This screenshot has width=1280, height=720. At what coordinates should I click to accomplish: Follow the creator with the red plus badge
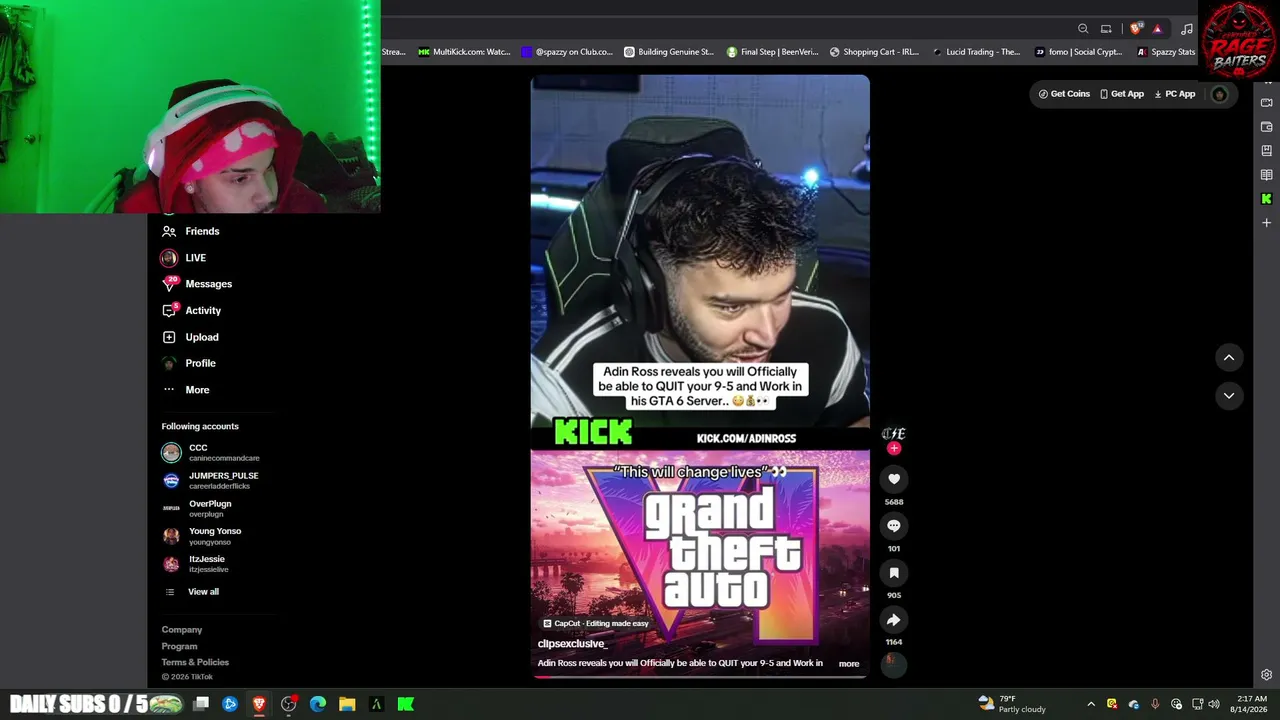tap(894, 449)
